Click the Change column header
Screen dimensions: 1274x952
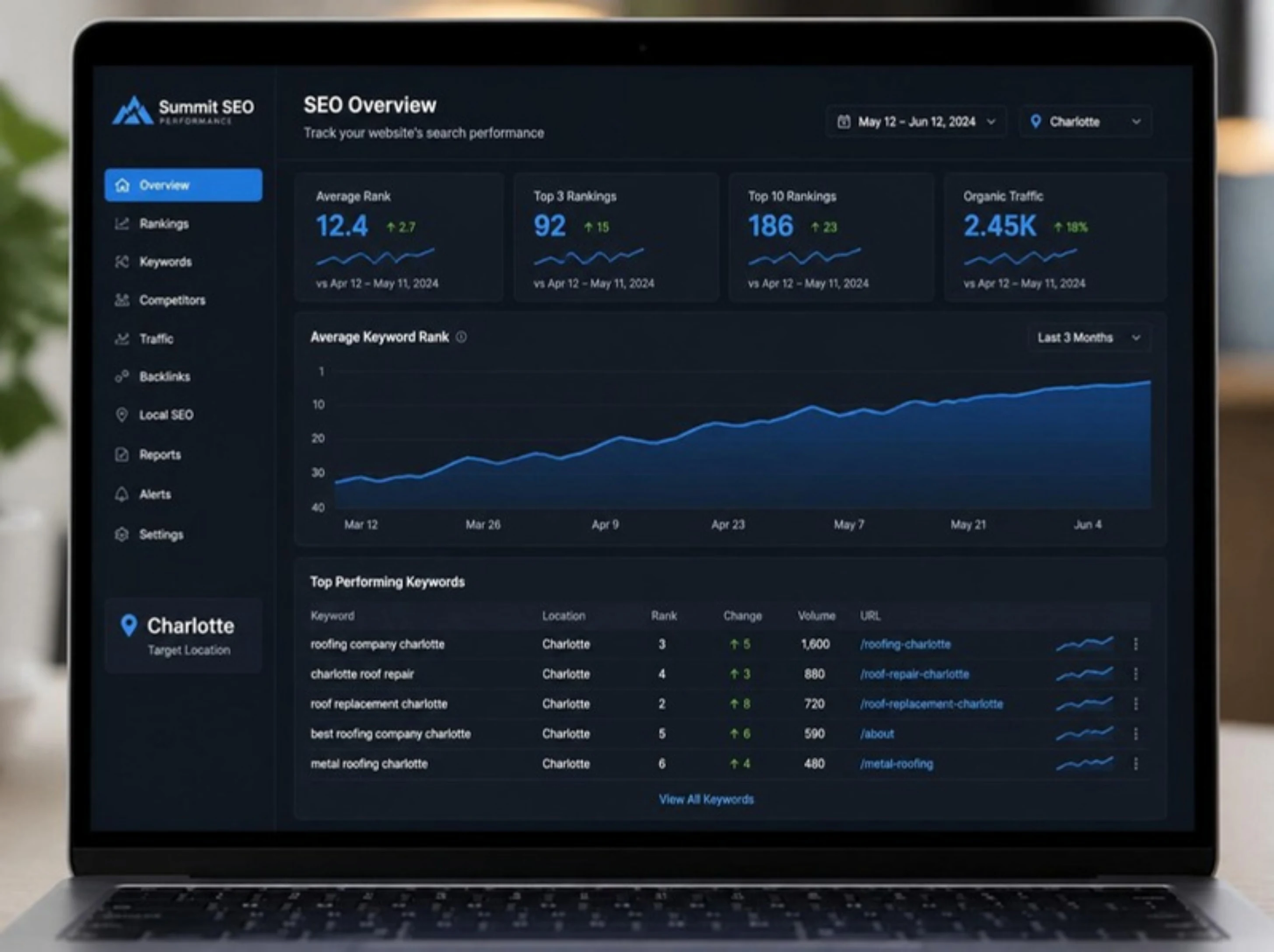click(x=742, y=616)
